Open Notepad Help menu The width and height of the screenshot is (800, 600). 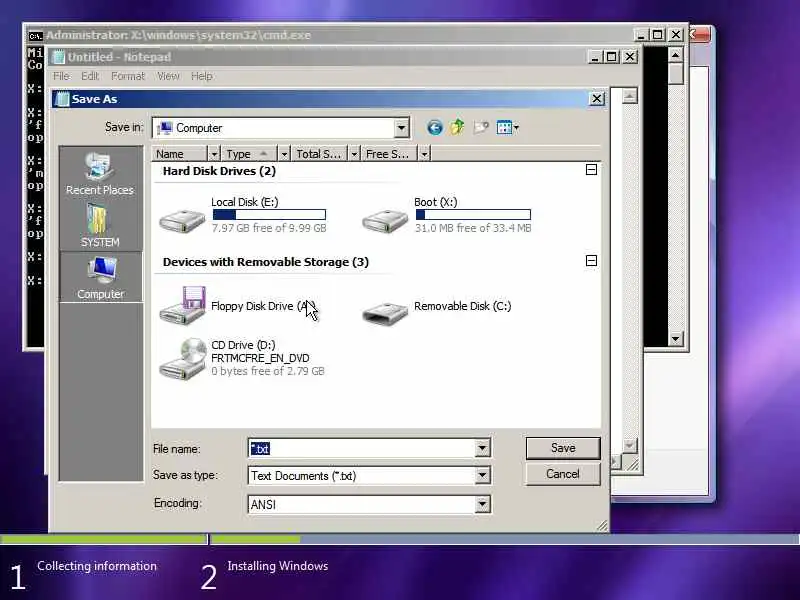pyautogui.click(x=202, y=76)
